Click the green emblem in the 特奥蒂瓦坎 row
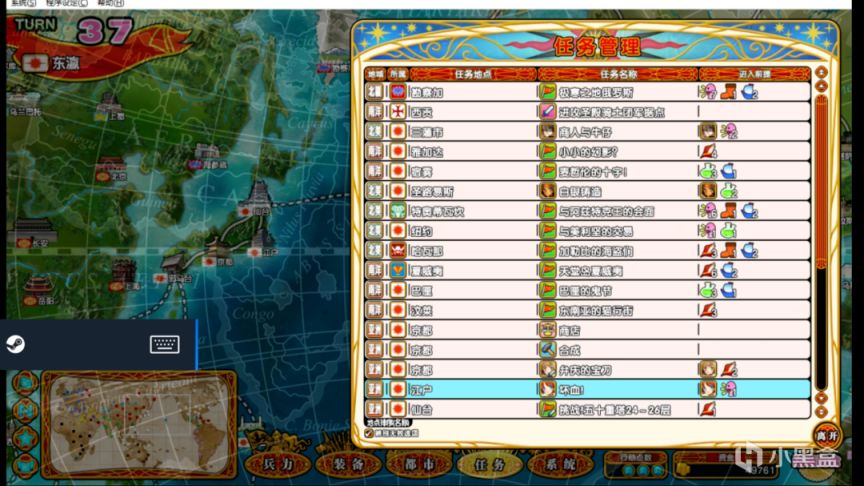 pos(398,210)
